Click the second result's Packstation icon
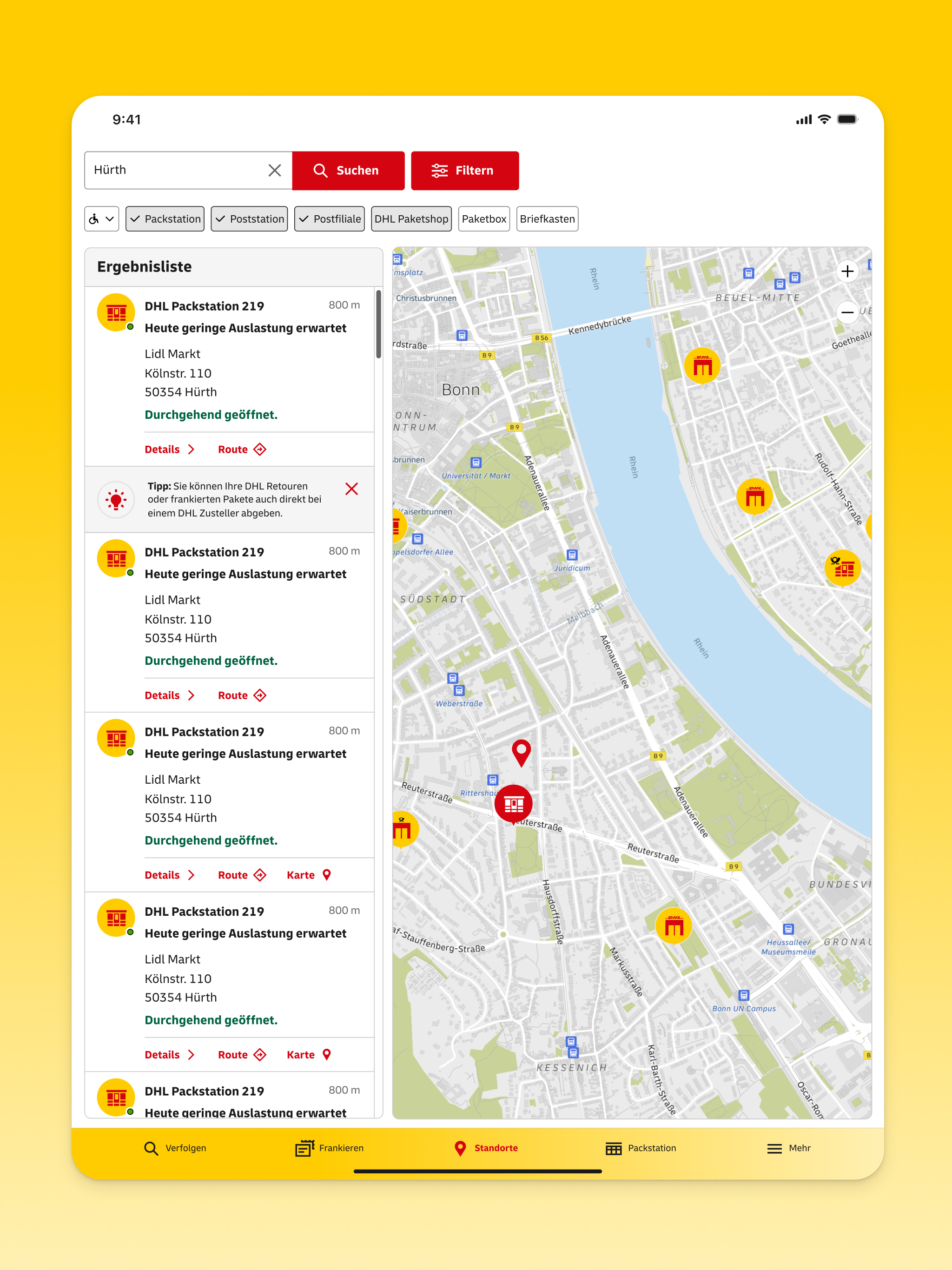The width and height of the screenshot is (952, 1270). click(x=116, y=559)
